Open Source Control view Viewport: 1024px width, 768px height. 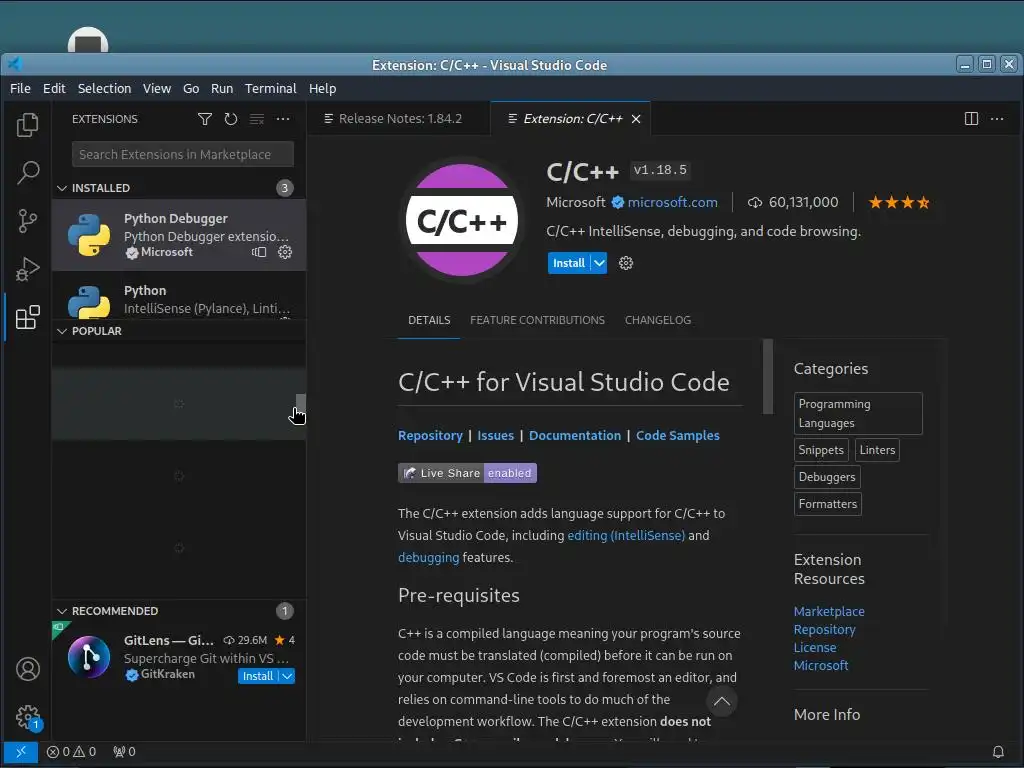[27, 221]
